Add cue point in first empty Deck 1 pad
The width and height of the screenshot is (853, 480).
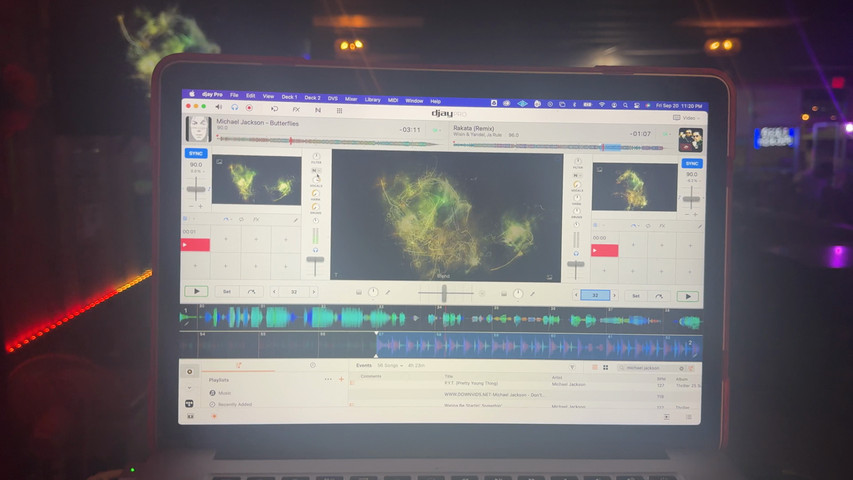tap(225, 239)
